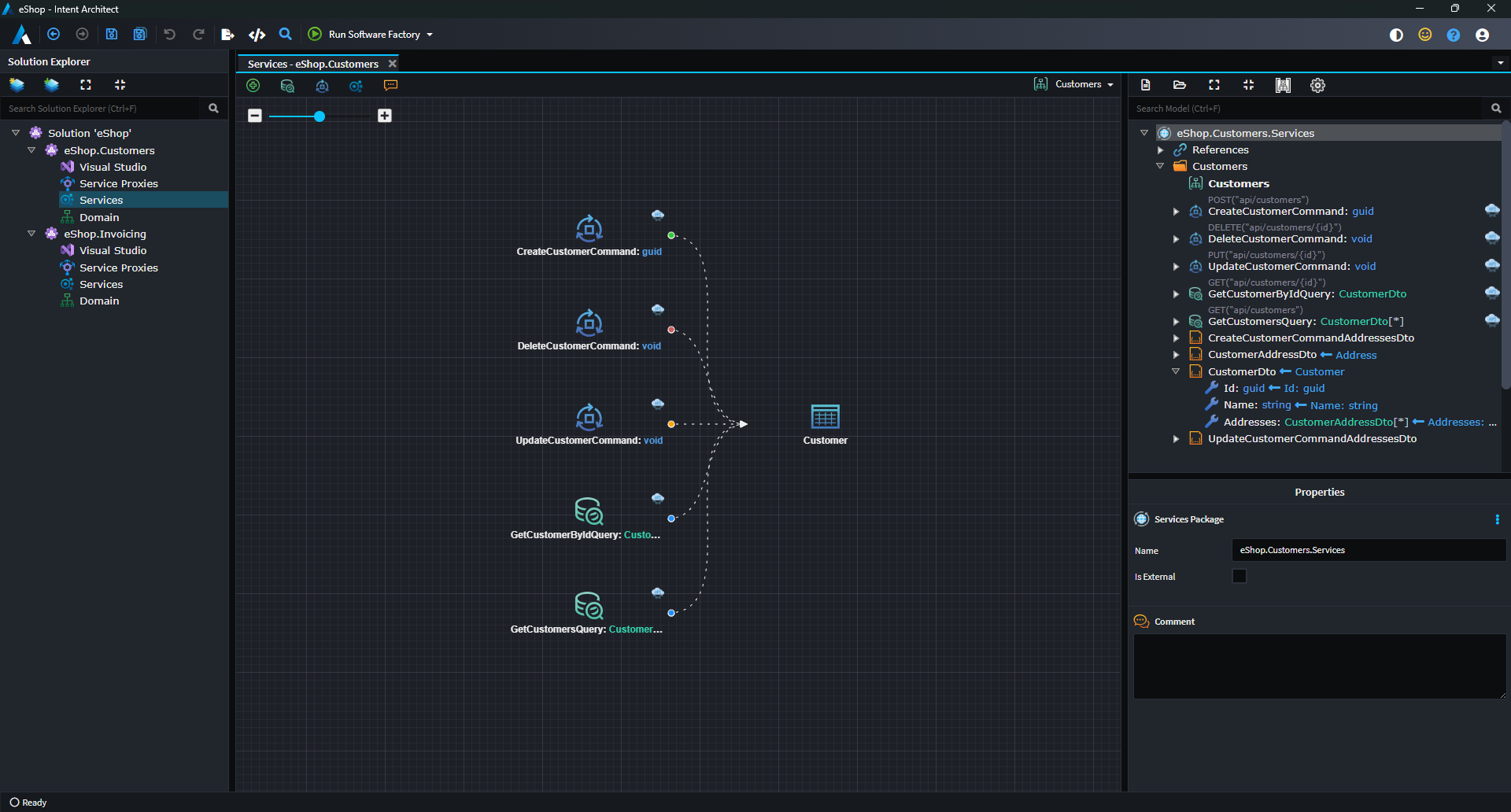
Task: Click the feedback smiley icon
Action: pyautogui.click(x=1425, y=35)
